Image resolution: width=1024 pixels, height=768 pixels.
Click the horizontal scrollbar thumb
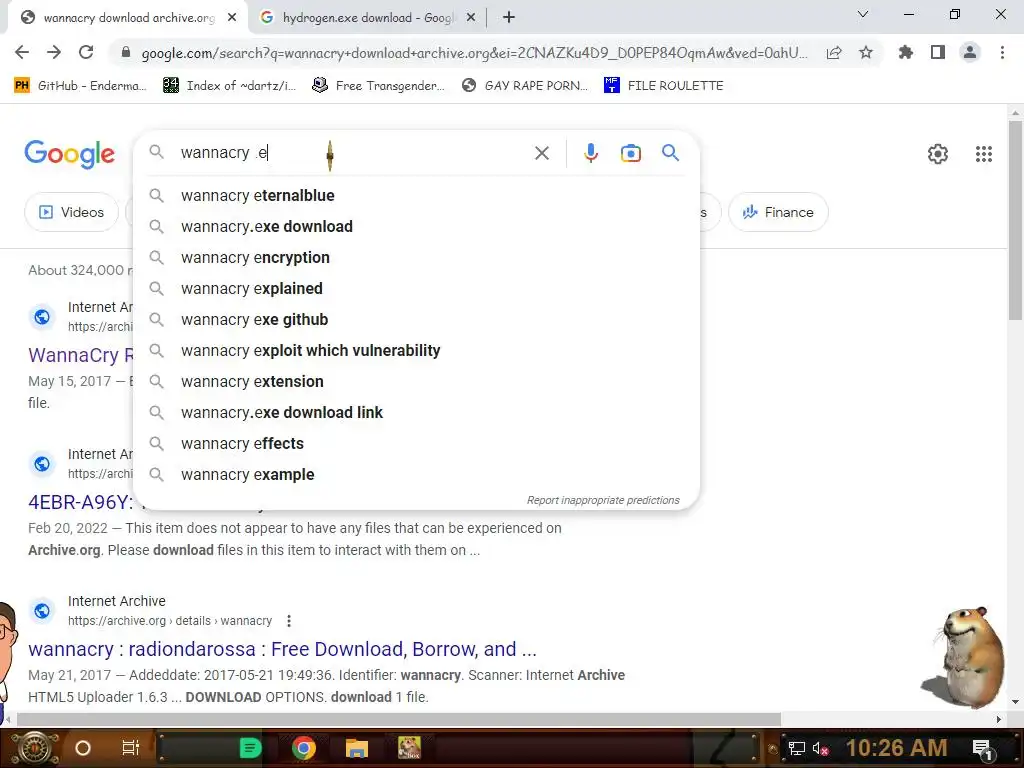click(x=398, y=720)
